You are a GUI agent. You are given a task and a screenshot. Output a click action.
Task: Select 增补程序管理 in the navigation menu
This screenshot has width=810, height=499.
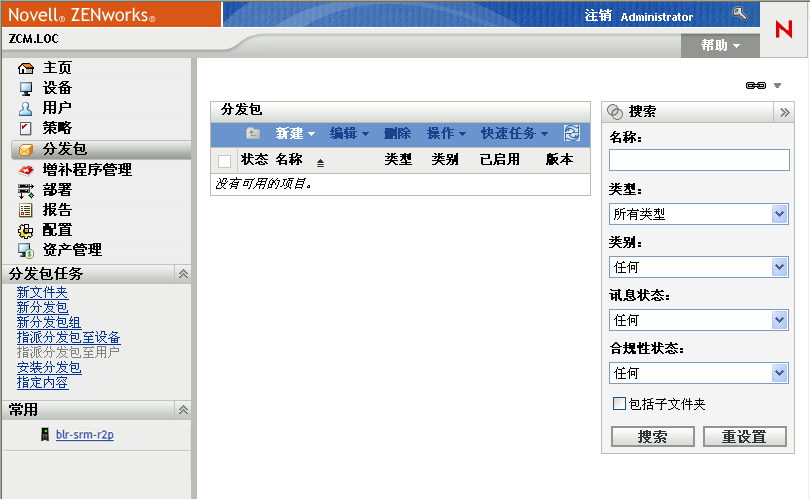(x=87, y=169)
